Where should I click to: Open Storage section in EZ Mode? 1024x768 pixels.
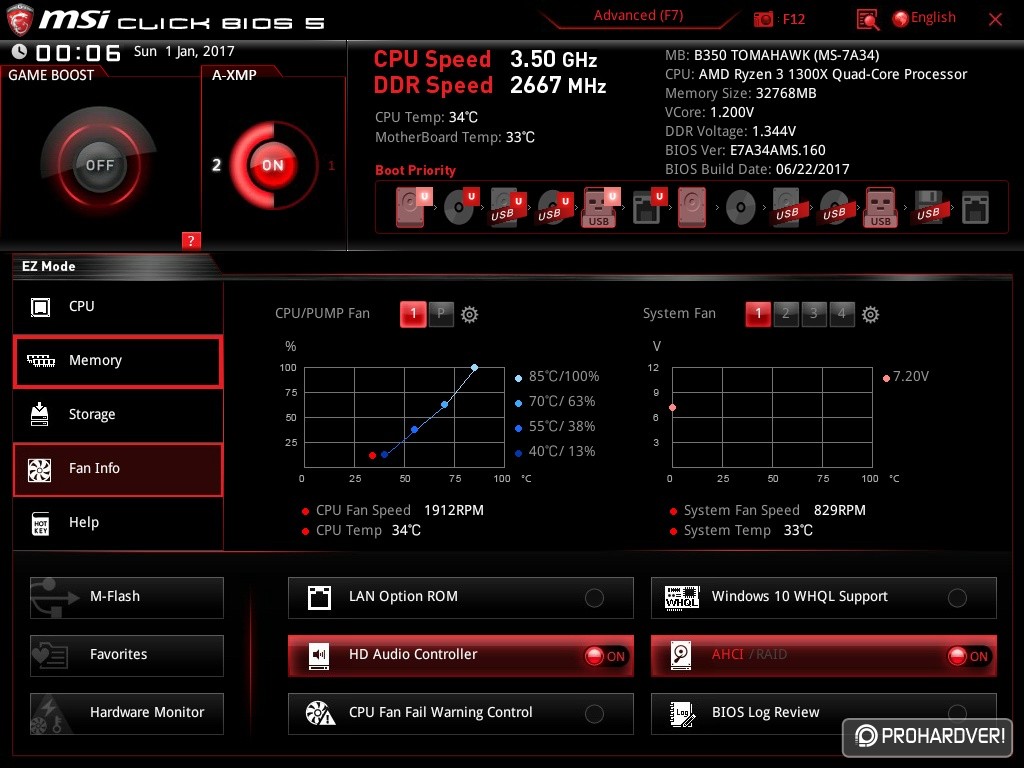[x=118, y=415]
